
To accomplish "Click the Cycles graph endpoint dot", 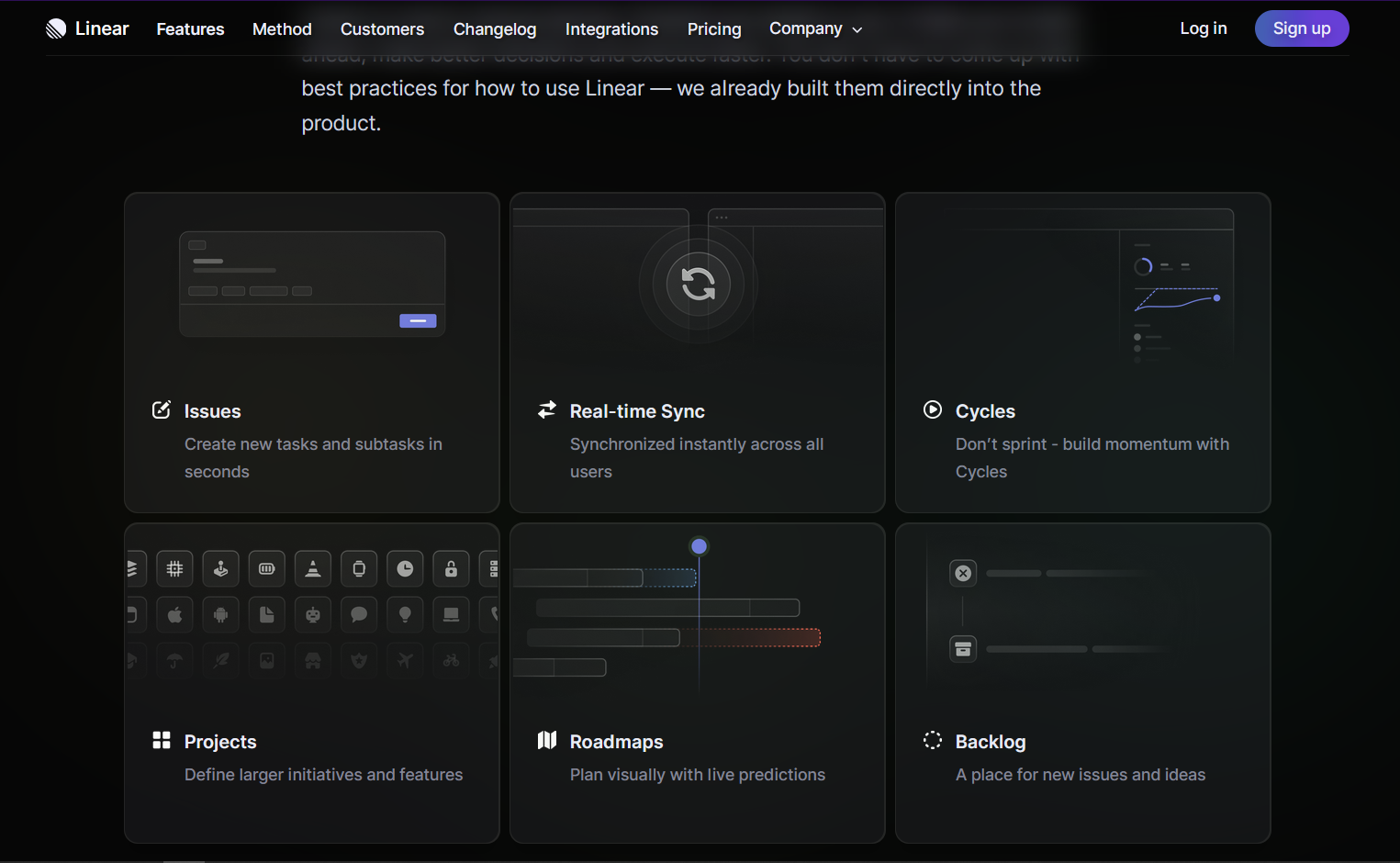I will (x=1216, y=298).
